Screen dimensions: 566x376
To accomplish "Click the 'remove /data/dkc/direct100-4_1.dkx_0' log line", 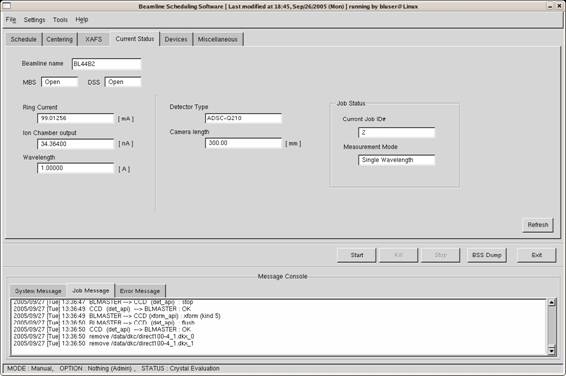I will 104,336.
